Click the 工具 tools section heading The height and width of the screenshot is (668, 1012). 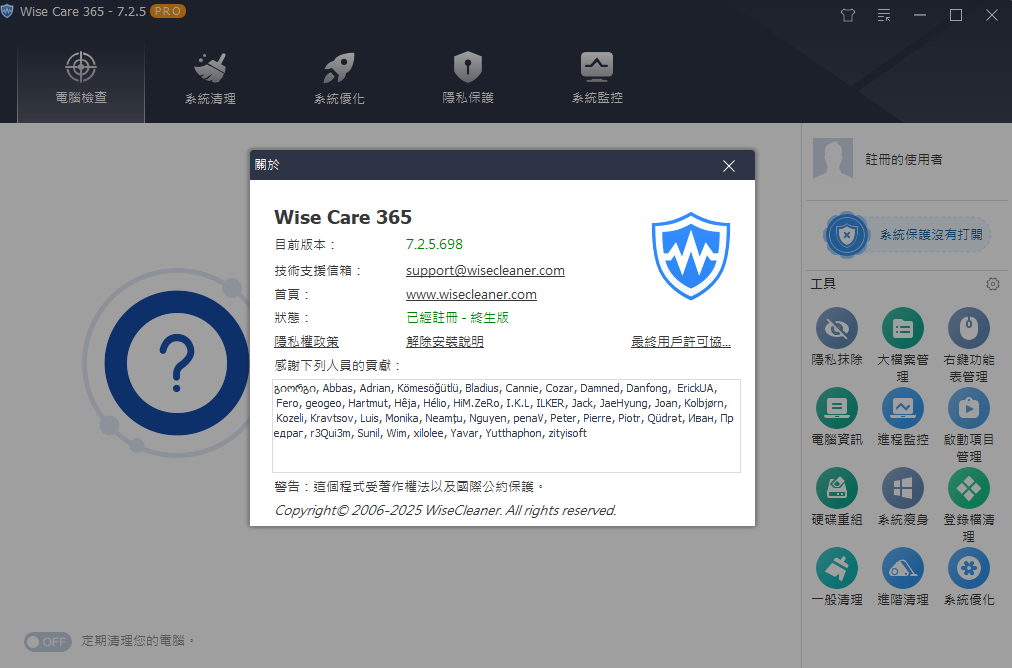[x=823, y=284]
